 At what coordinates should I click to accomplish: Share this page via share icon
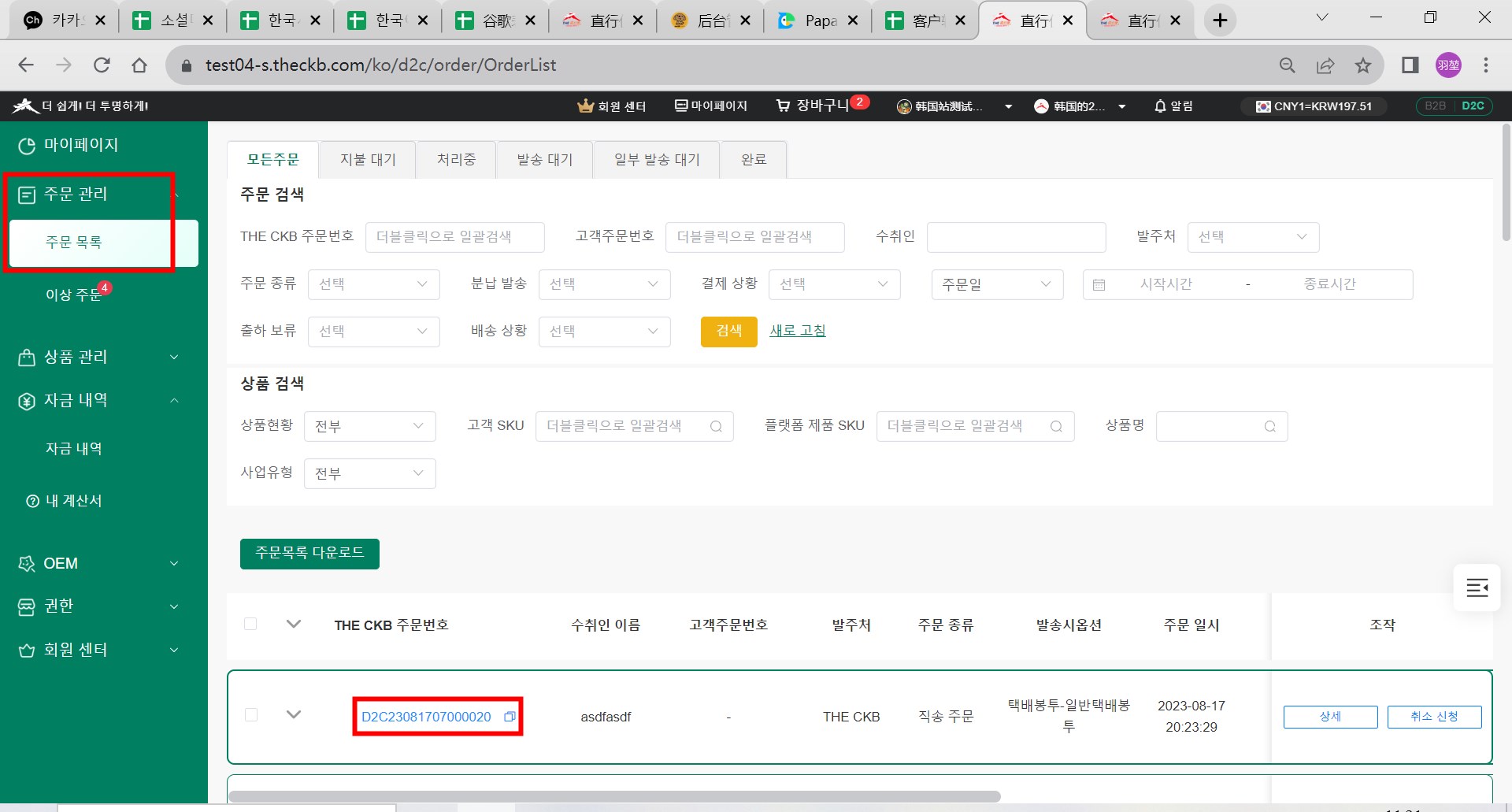click(1325, 65)
